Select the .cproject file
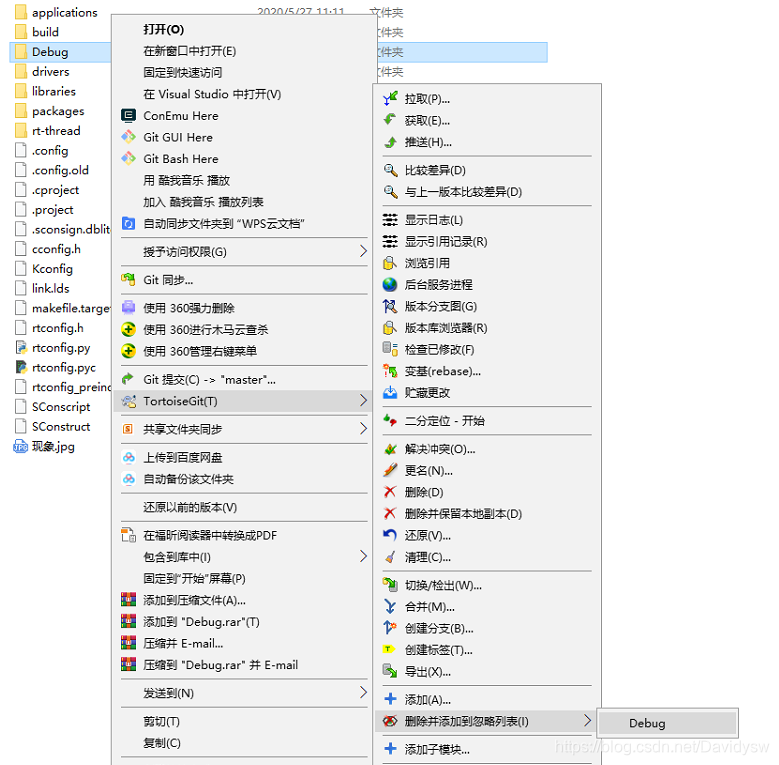This screenshot has width=779, height=765. pyautogui.click(x=56, y=190)
